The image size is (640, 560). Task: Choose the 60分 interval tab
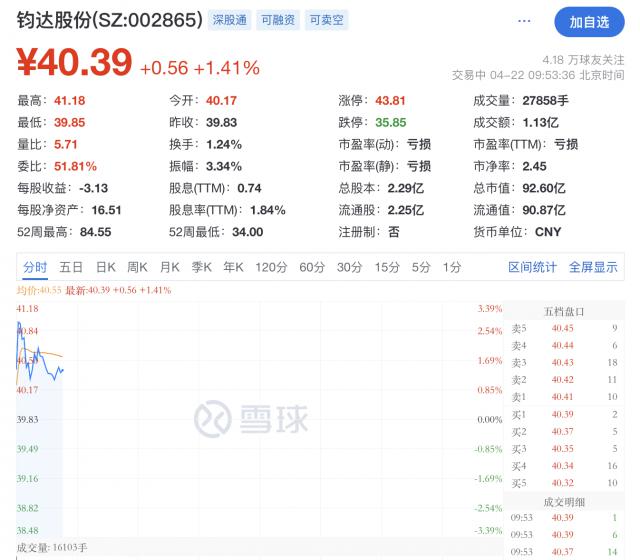pyautogui.click(x=312, y=267)
